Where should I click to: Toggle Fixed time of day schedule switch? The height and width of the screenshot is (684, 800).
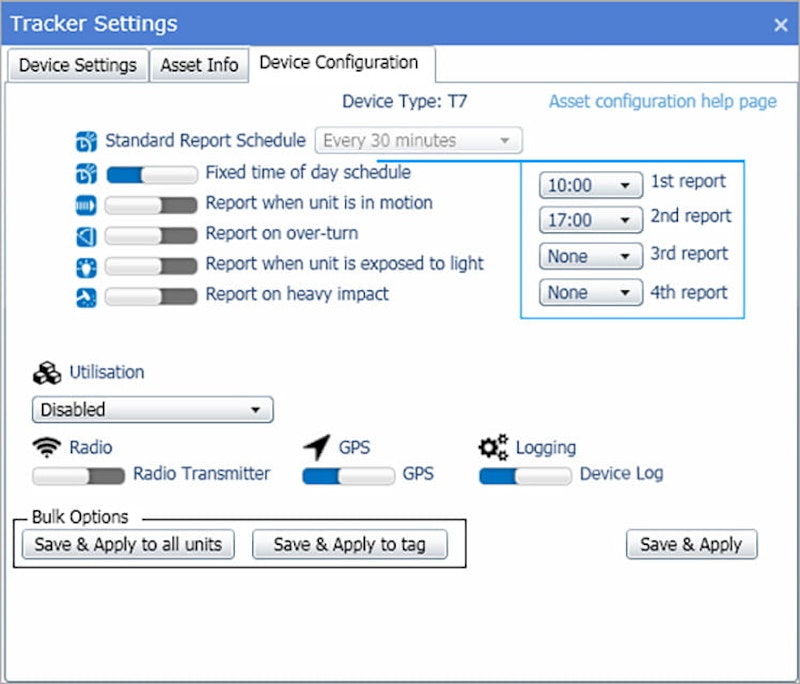(152, 174)
